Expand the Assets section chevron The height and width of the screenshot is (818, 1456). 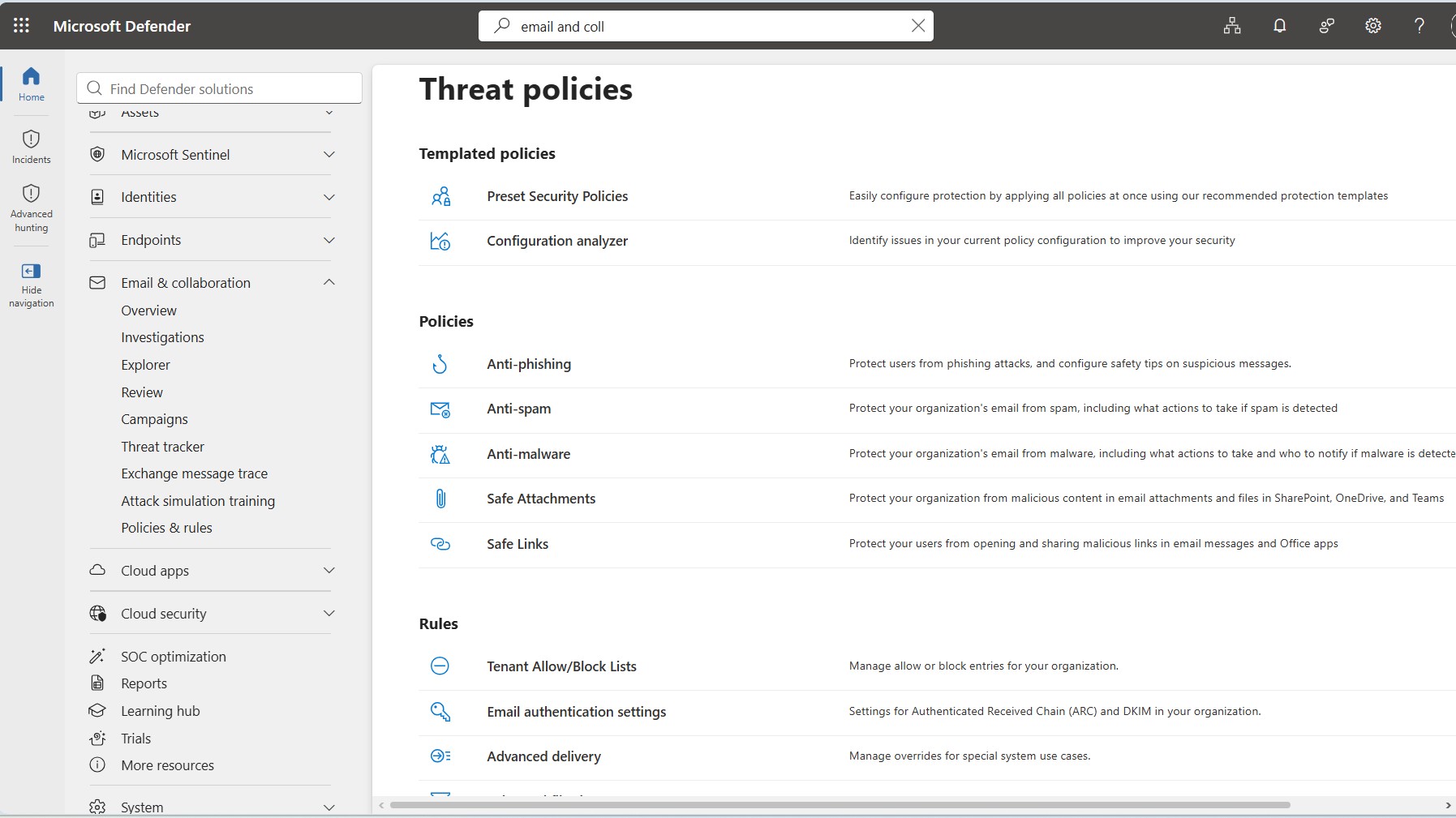point(329,113)
